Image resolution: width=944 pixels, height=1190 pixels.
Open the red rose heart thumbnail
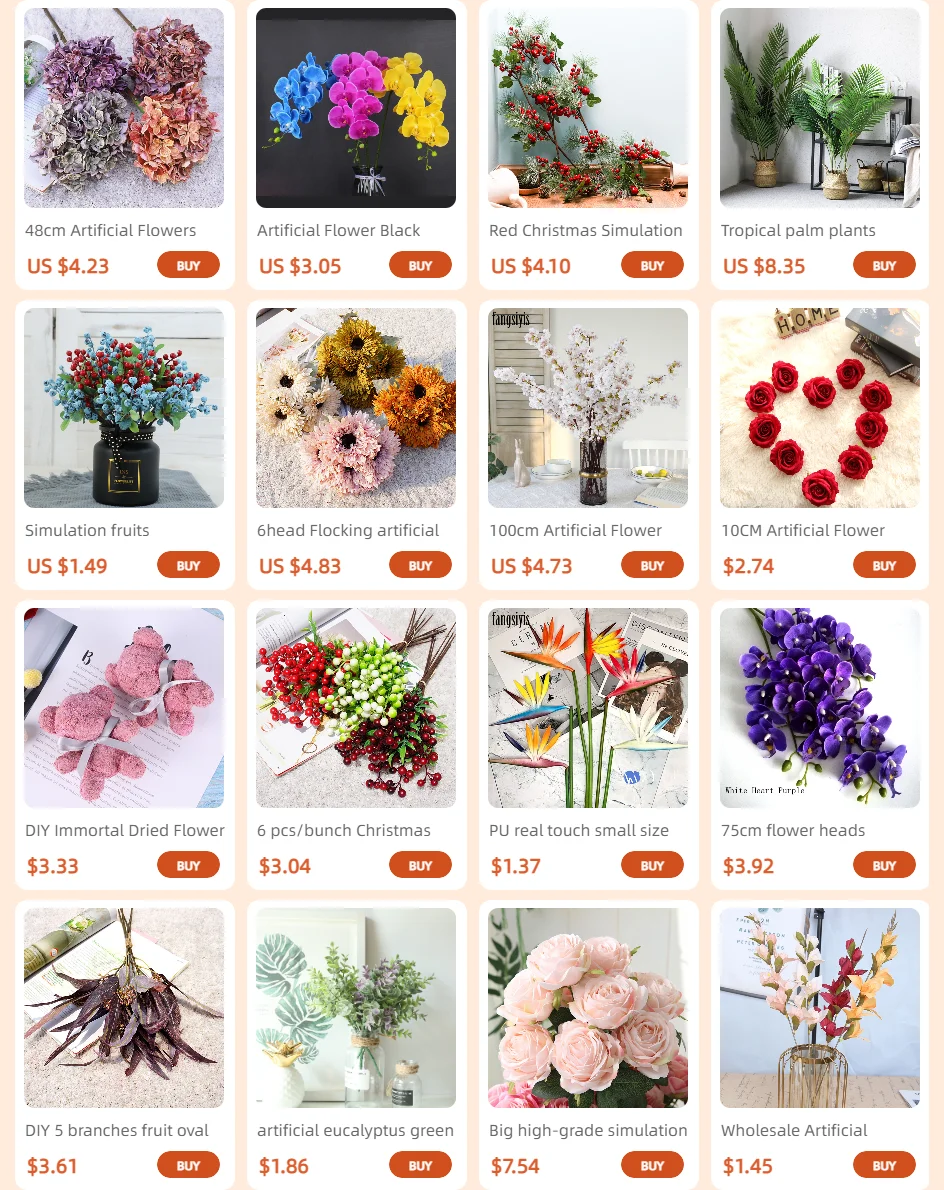coord(820,408)
